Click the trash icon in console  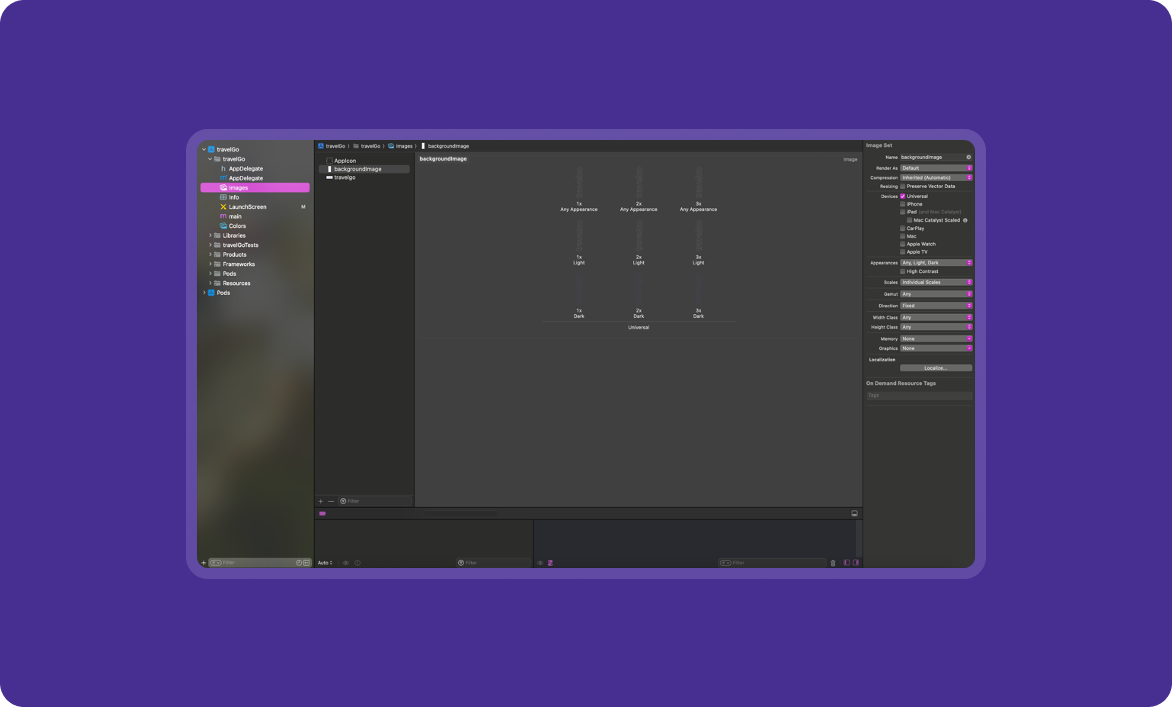[833, 563]
